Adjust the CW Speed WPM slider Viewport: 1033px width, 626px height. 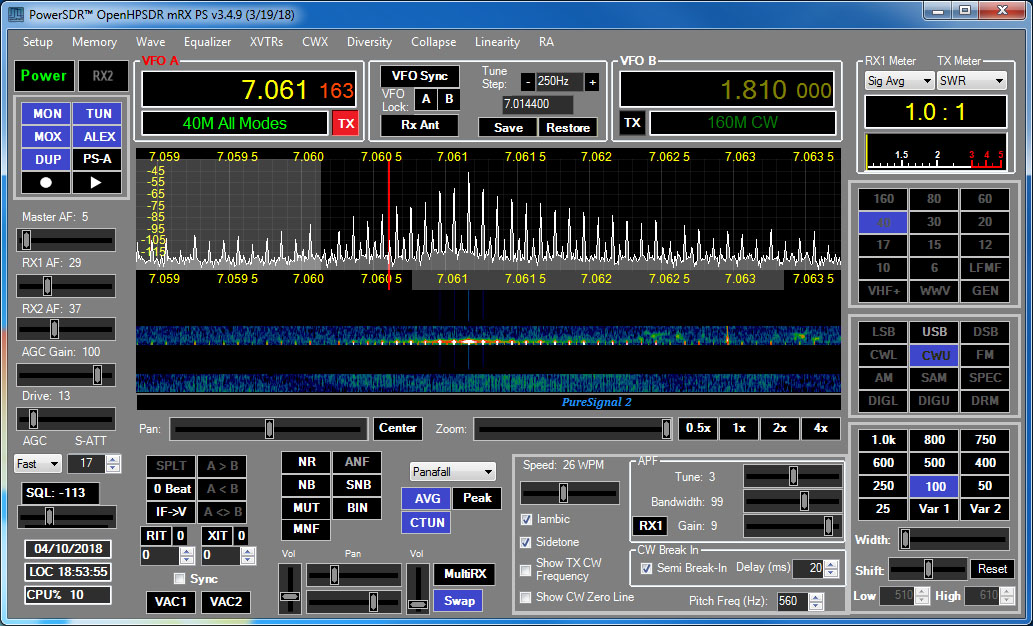coord(570,493)
